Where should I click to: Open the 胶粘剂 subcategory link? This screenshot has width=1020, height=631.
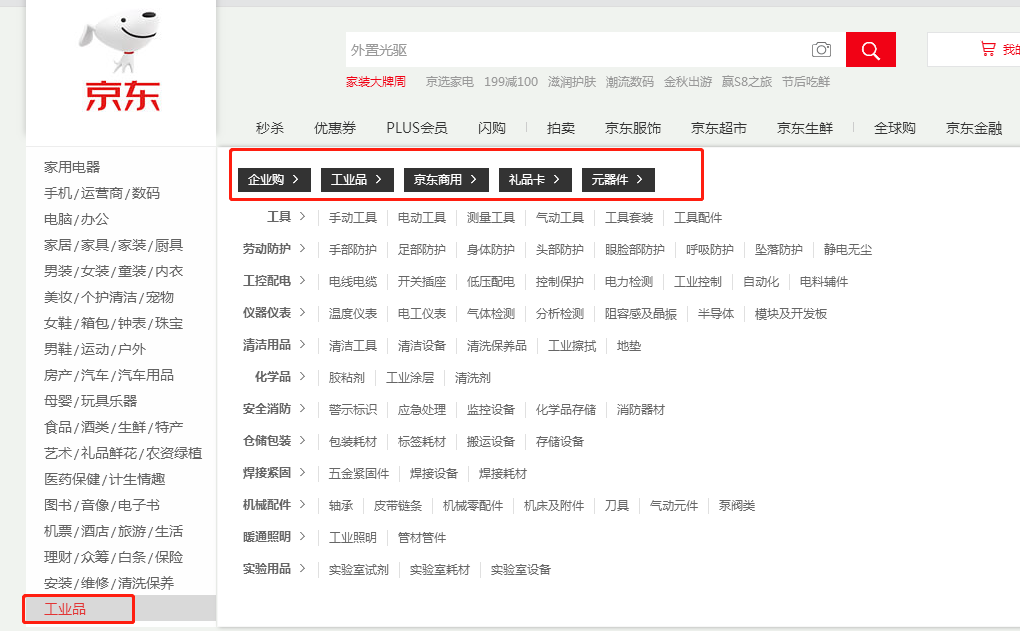click(x=347, y=378)
